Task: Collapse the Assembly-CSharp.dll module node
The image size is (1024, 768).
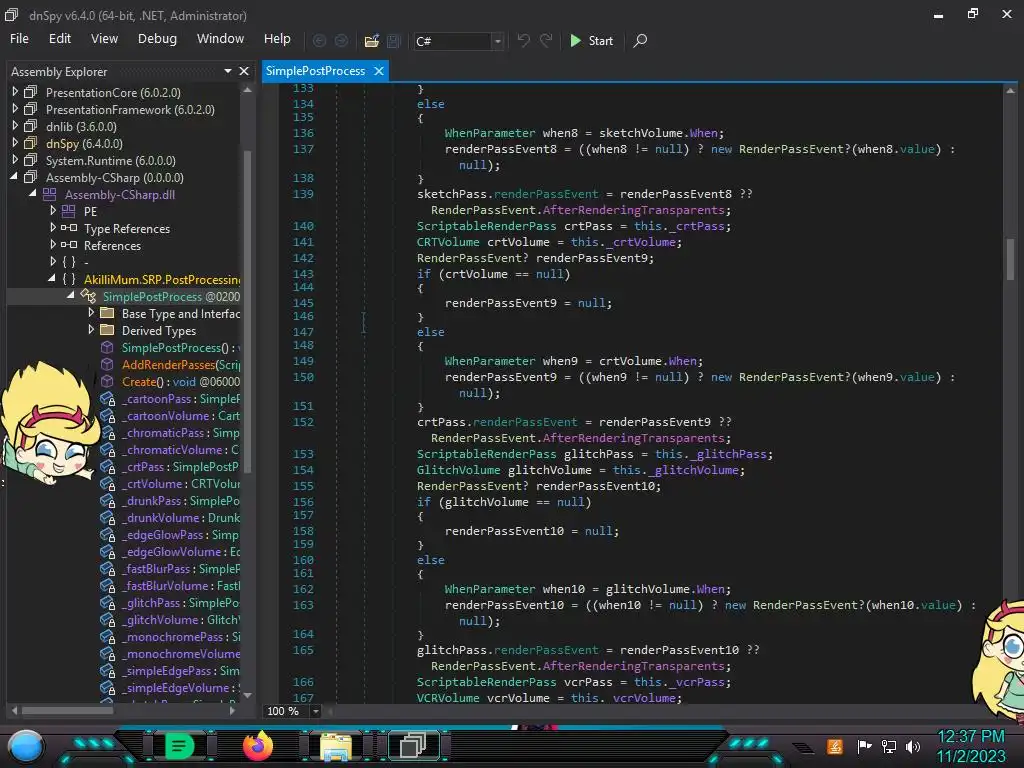Action: point(33,194)
